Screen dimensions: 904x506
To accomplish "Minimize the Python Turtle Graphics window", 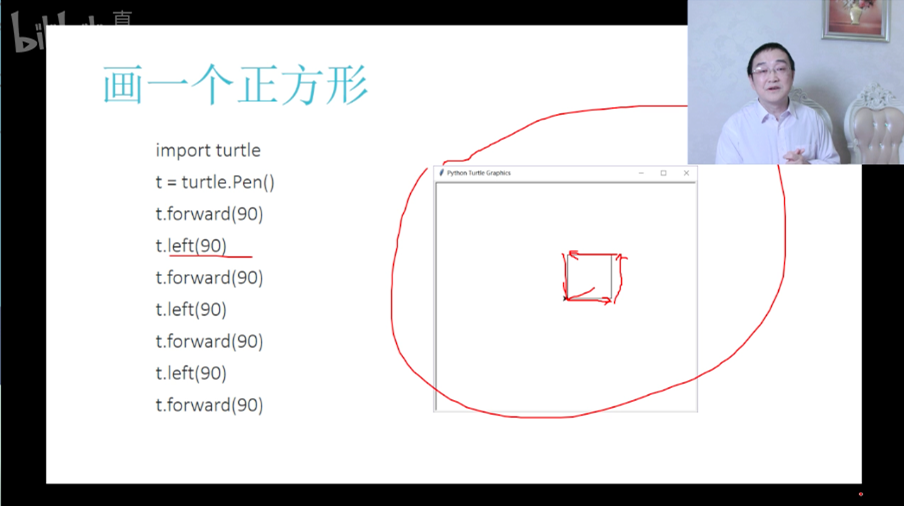I will coord(641,173).
